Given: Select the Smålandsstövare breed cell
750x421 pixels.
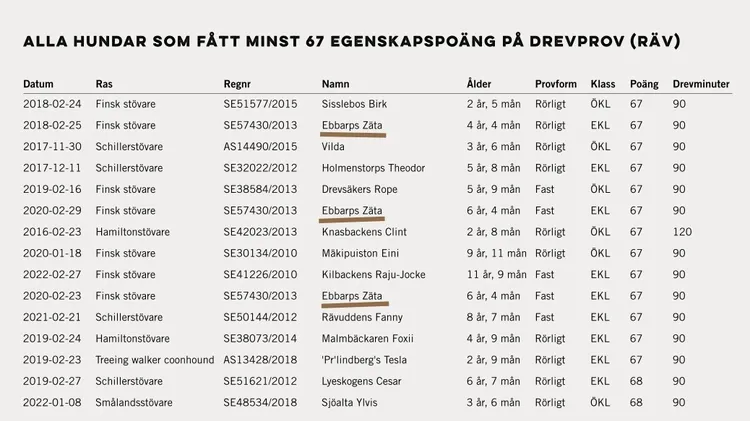Looking at the screenshot, I should point(134,402).
